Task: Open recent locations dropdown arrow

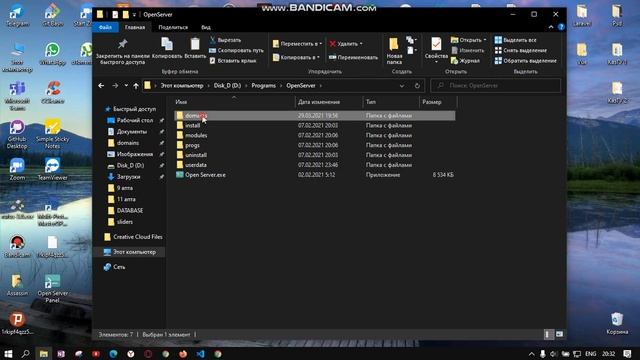Action: coord(126,86)
